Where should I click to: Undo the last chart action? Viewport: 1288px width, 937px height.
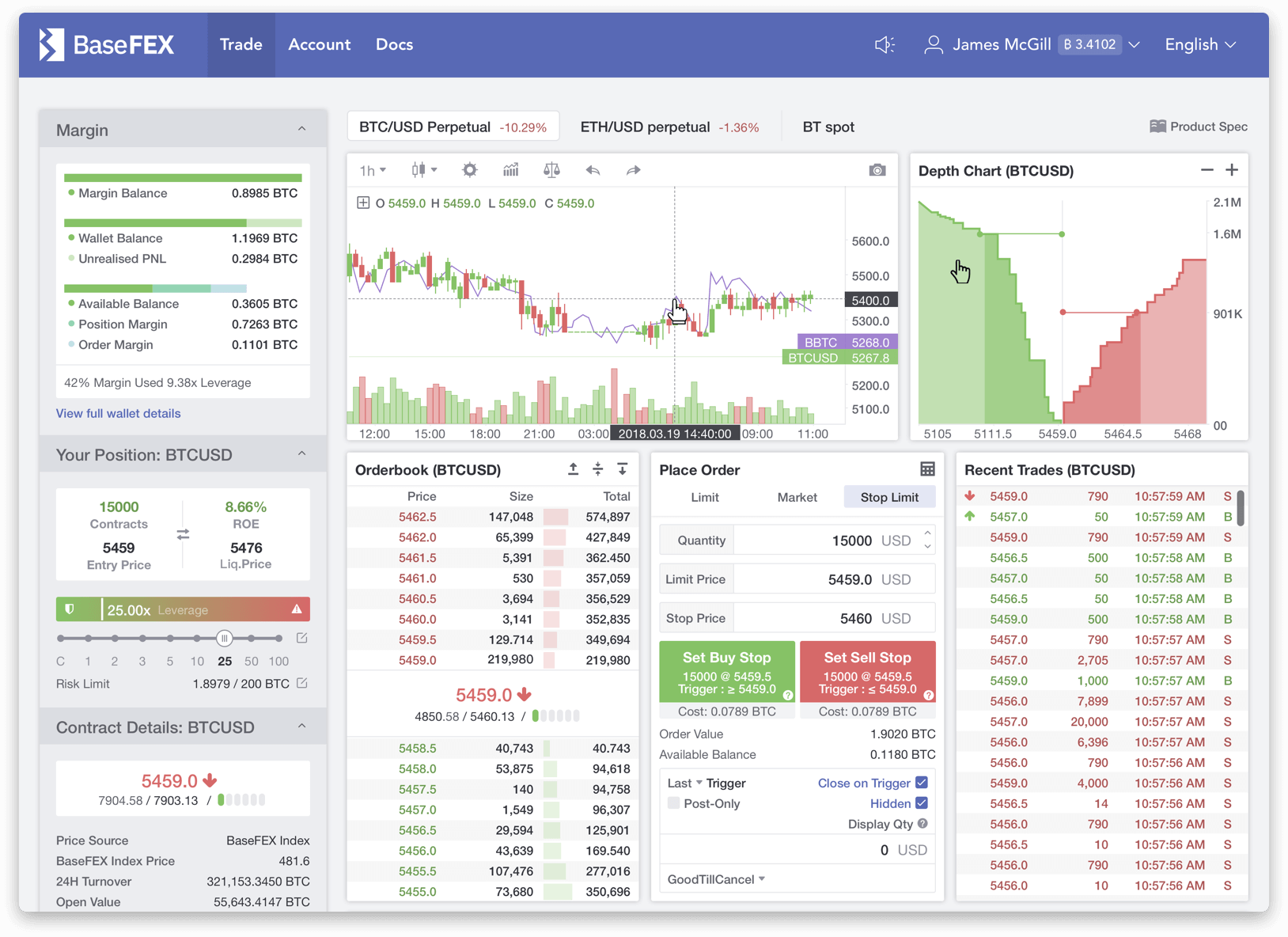tap(593, 170)
